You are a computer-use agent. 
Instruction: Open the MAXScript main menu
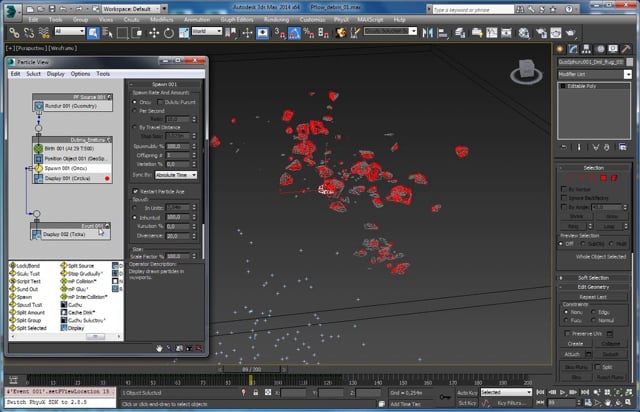[x=370, y=20]
